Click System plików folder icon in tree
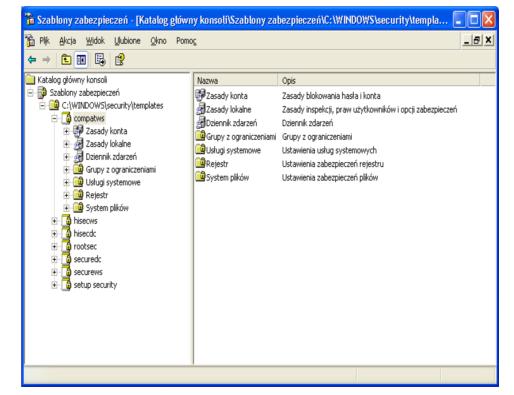The image size is (514, 395). pos(78,208)
